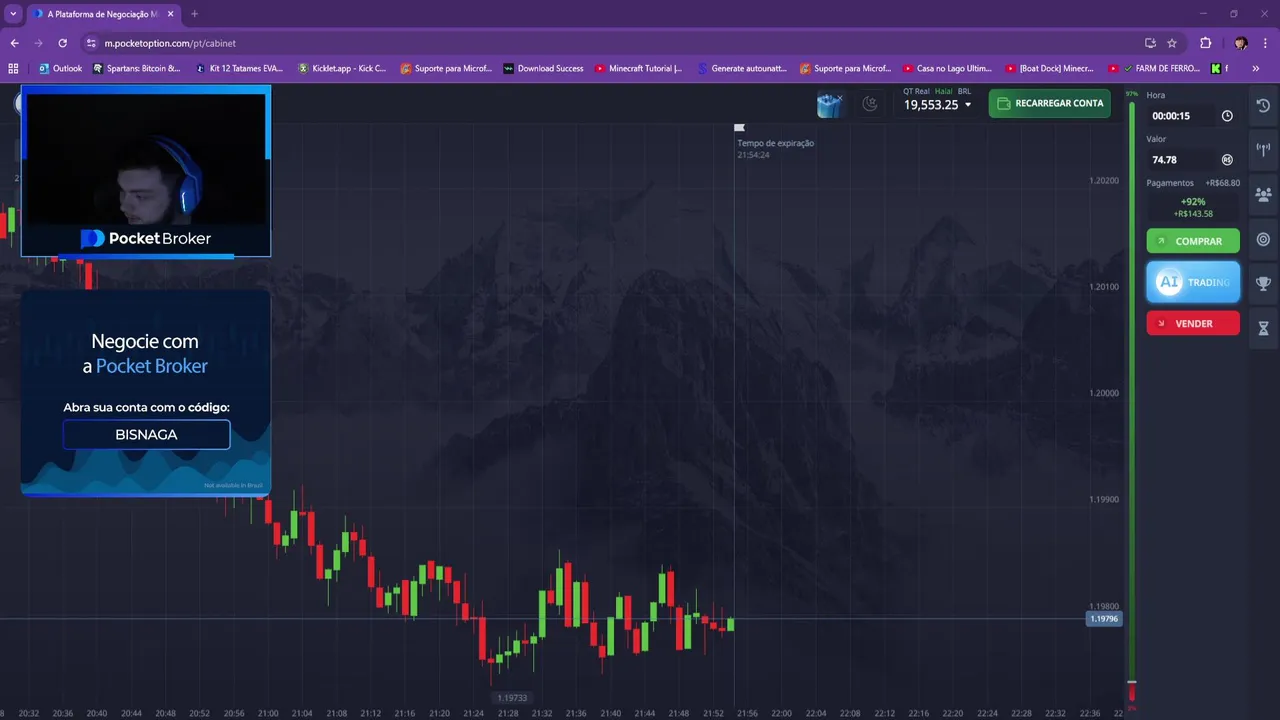This screenshot has height=720, width=1280.
Task: Click the webcam Pocket Broker overlay
Action: click(146, 171)
